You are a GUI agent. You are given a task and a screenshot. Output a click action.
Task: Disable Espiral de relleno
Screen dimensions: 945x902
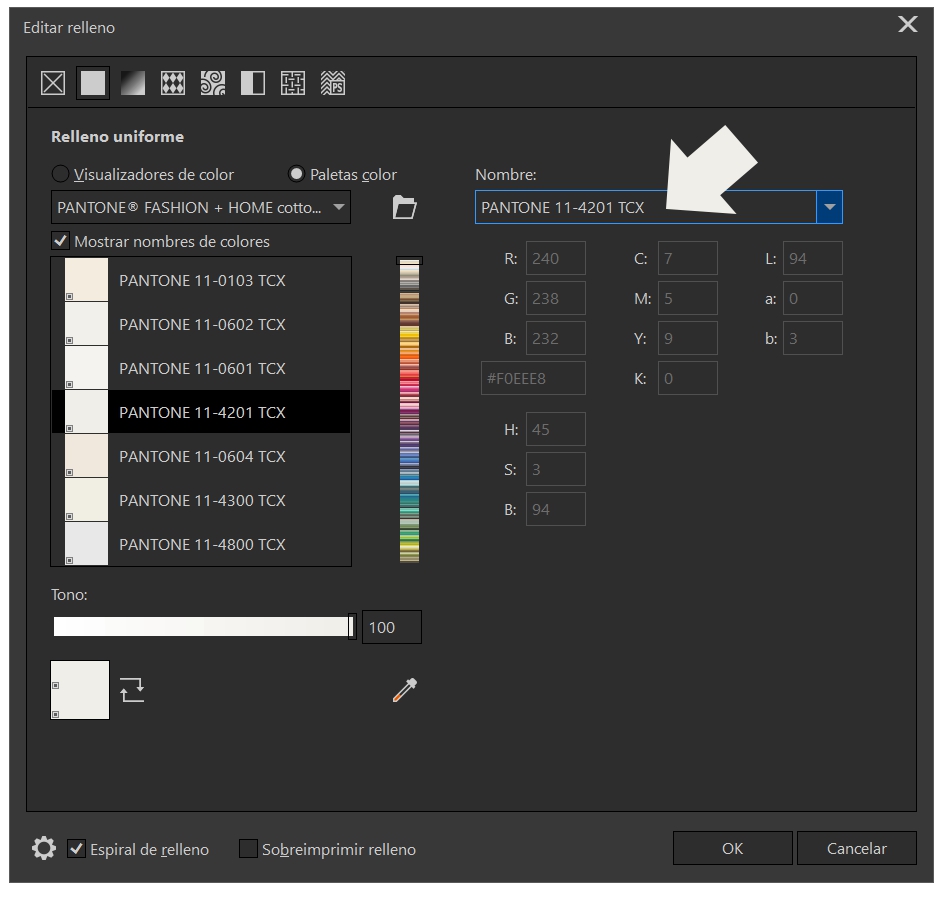(76, 849)
